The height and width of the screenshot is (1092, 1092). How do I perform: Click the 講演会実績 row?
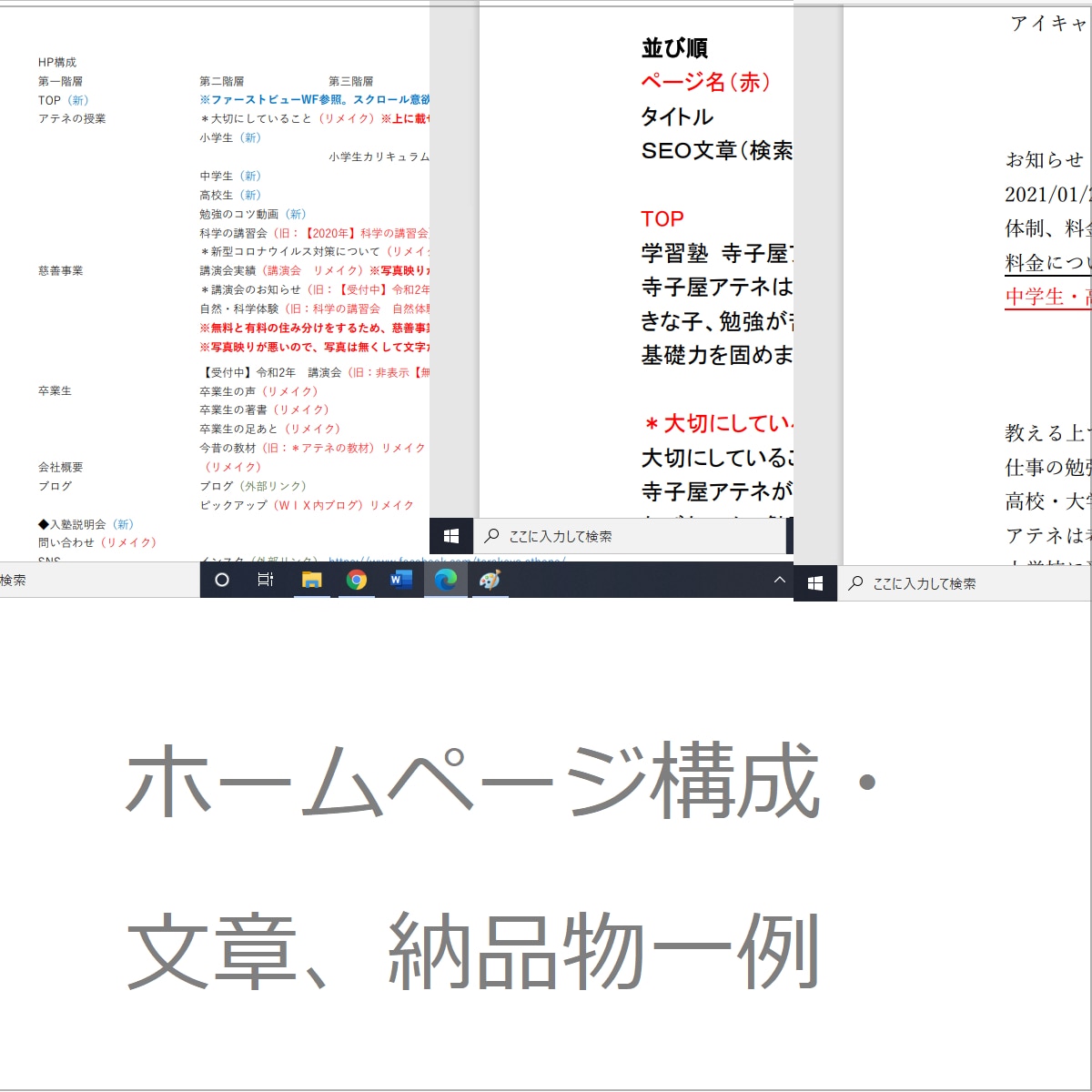pos(315,270)
